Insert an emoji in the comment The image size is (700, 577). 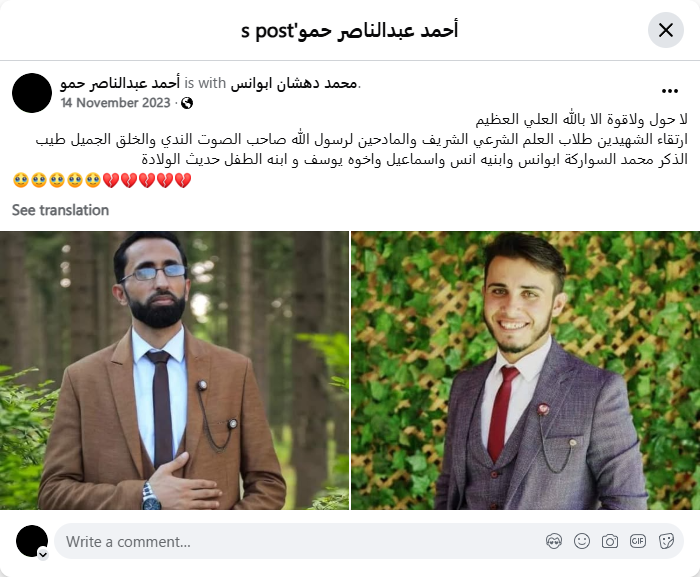click(x=582, y=541)
